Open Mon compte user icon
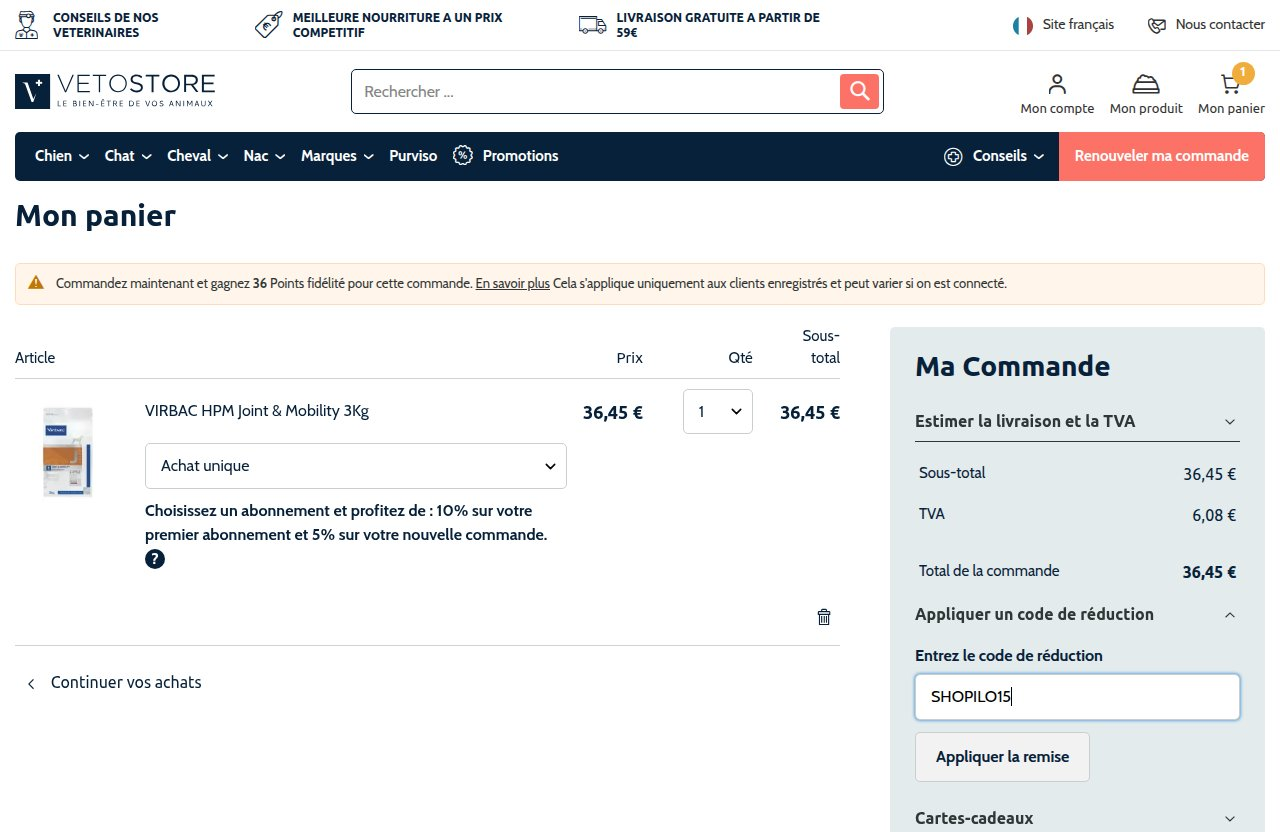This screenshot has height=832, width=1280. coord(1057,84)
